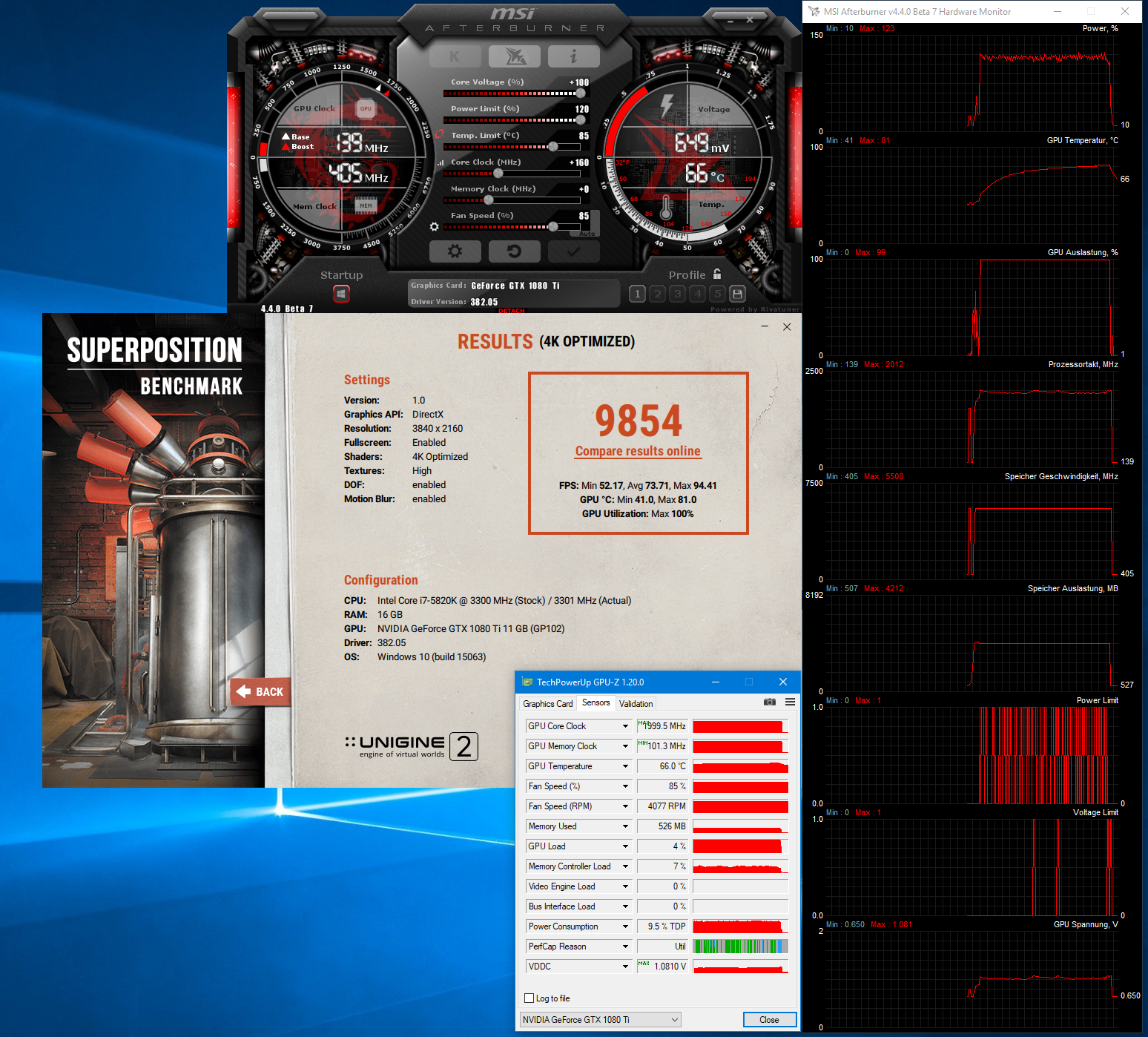The height and width of the screenshot is (1037, 1148).
Task: Select profile slot 4 in Afterburner
Action: 698,294
